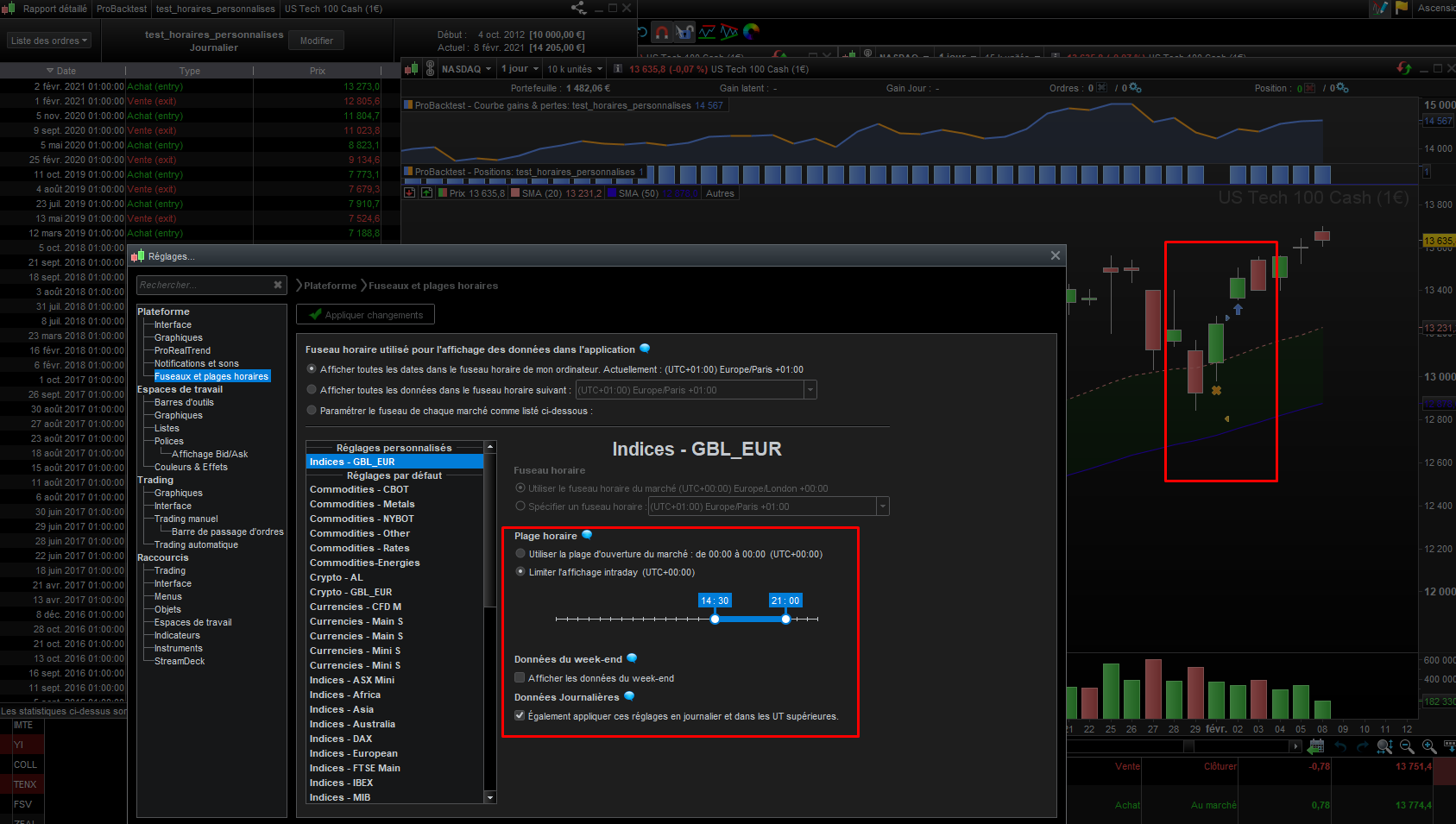Click the 'Appliquer changements' button

pos(365,315)
